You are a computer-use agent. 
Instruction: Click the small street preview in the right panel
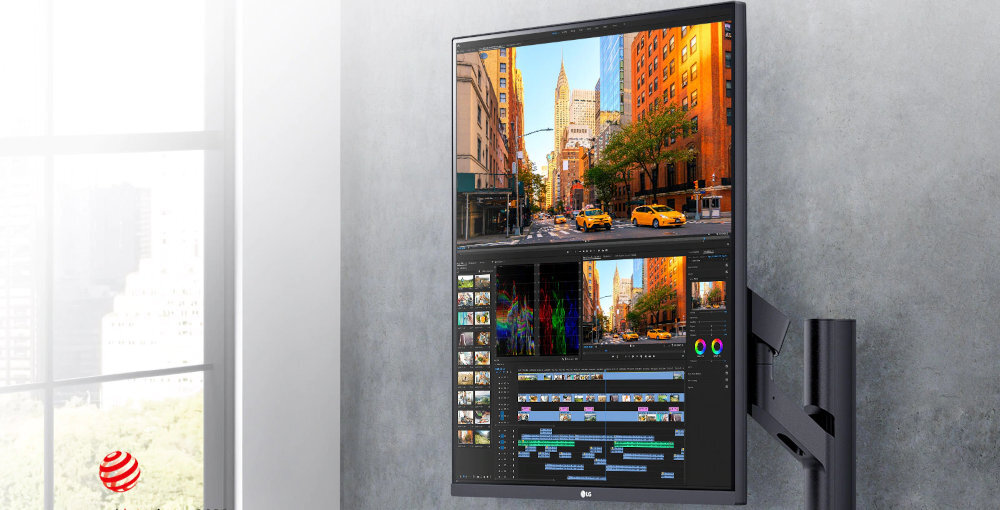click(709, 294)
